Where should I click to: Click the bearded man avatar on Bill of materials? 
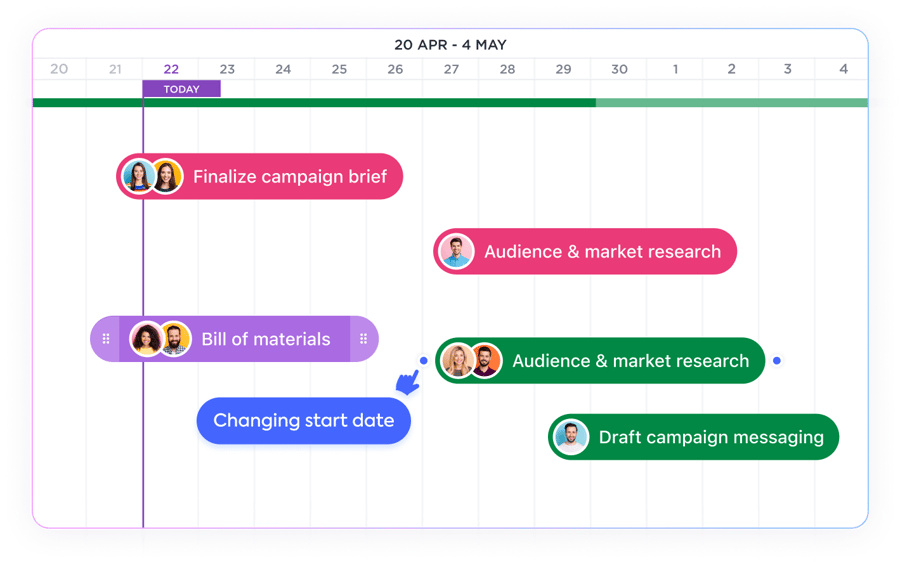(x=175, y=339)
